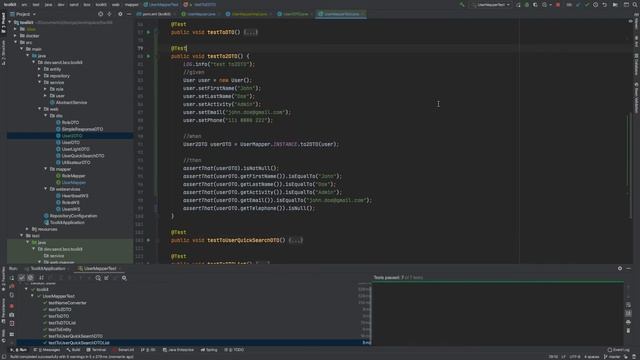640x360 pixels.
Task: Collapse the src folder in project tree
Action: [x=16, y=42]
